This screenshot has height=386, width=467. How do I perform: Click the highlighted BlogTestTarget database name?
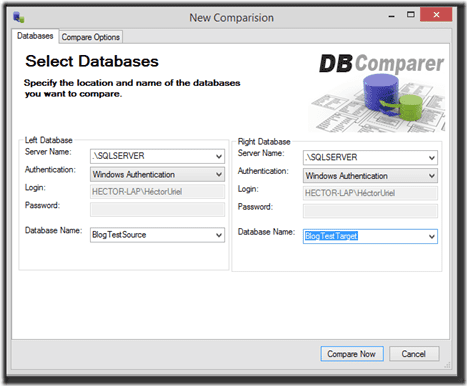[x=331, y=236]
